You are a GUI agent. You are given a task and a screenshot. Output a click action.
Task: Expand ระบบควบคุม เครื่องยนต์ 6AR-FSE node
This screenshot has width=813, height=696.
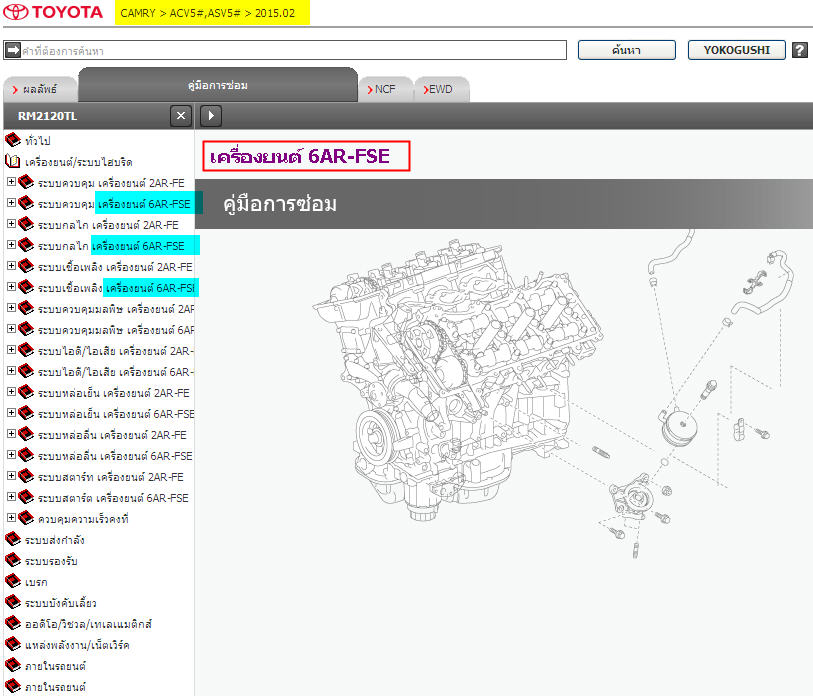pos(11,202)
